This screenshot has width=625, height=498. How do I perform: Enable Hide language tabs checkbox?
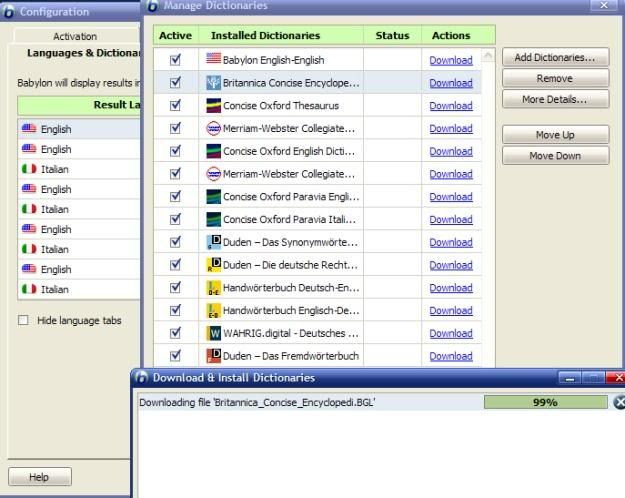click(23, 320)
